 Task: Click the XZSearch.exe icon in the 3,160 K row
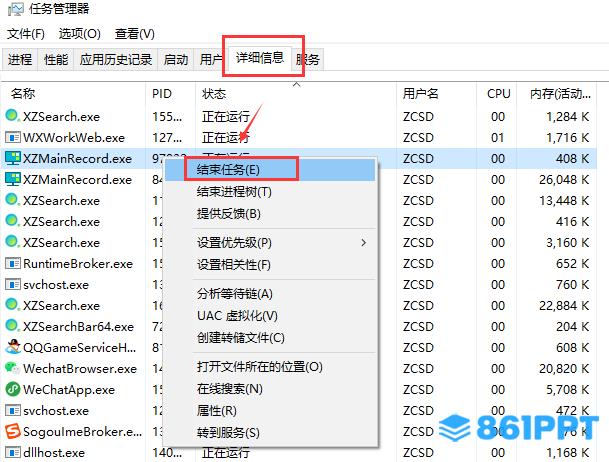pos(12,241)
